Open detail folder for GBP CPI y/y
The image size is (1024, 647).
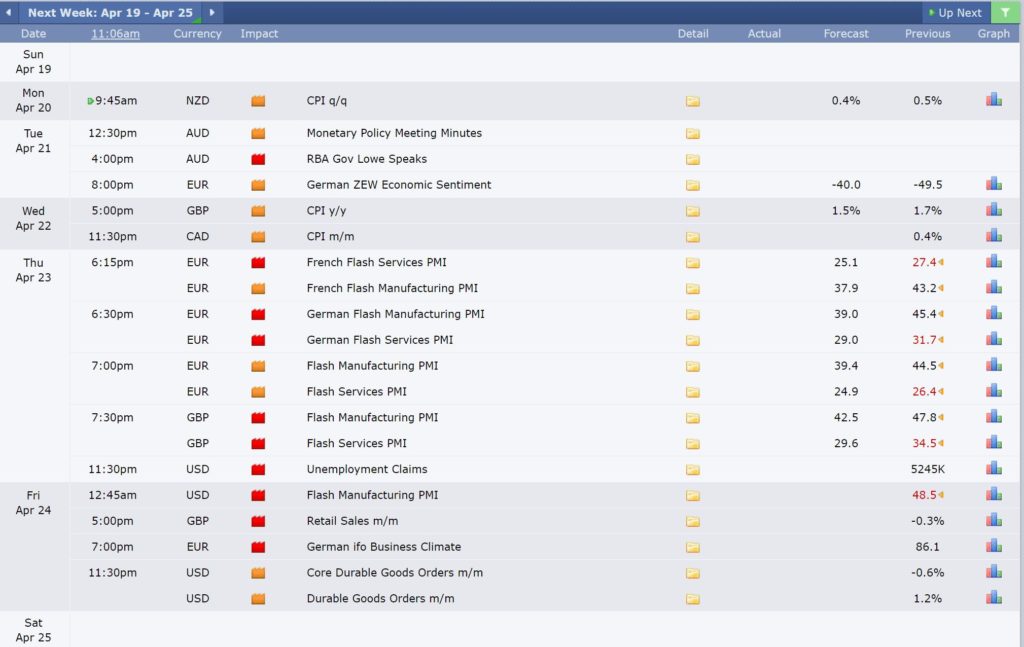click(693, 211)
